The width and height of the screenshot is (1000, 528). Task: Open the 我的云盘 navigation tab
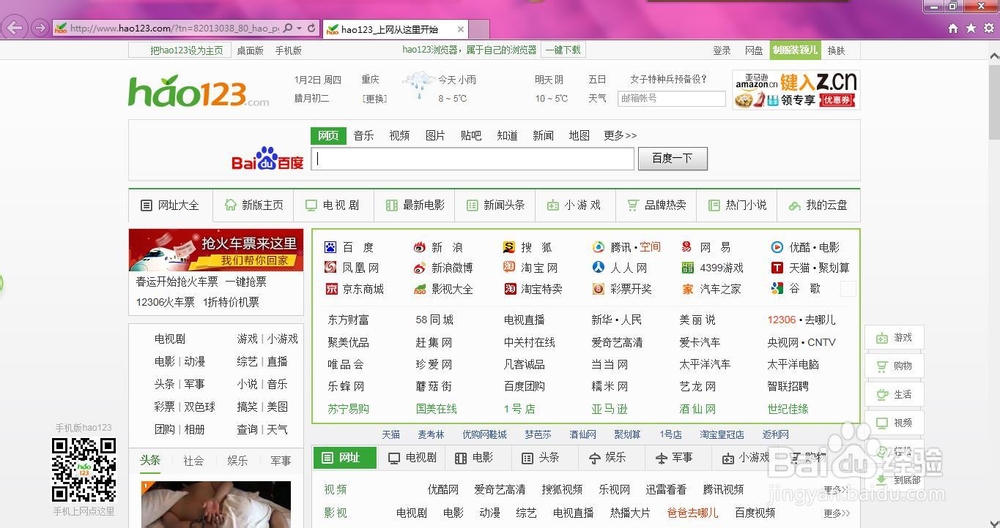(818, 205)
